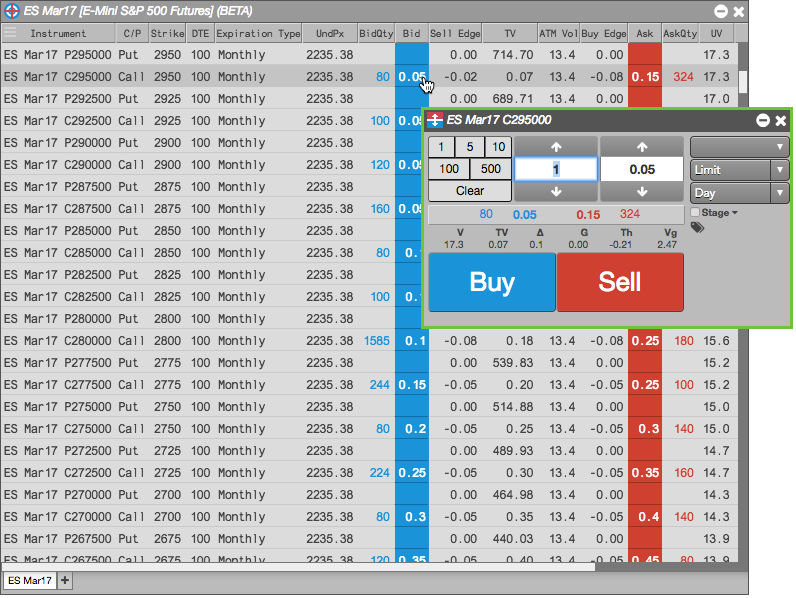This screenshot has height=598, width=796.
Task: Click the blue 0.05 bid in ticket
Action: point(524,215)
